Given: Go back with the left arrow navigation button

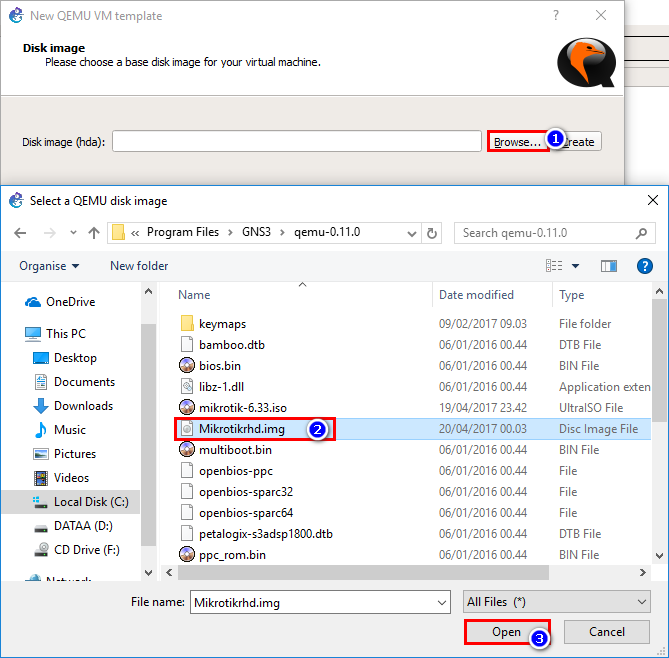Looking at the screenshot, I should tap(20, 233).
